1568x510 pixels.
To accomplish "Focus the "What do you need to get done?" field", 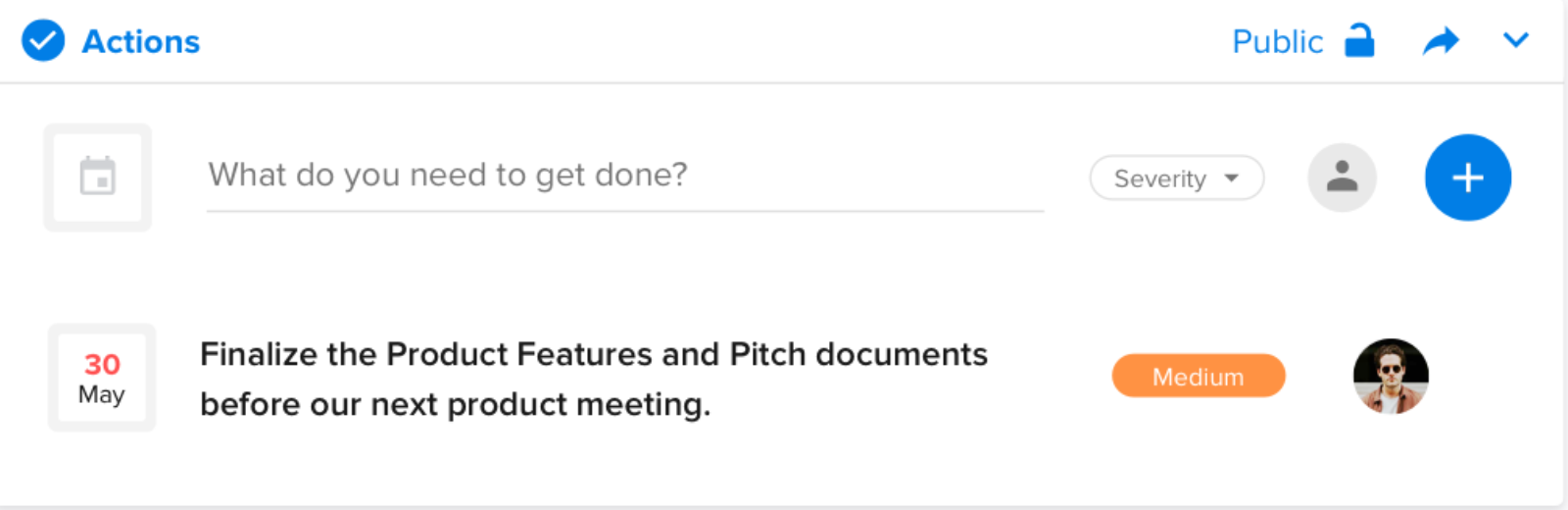I will [x=625, y=177].
